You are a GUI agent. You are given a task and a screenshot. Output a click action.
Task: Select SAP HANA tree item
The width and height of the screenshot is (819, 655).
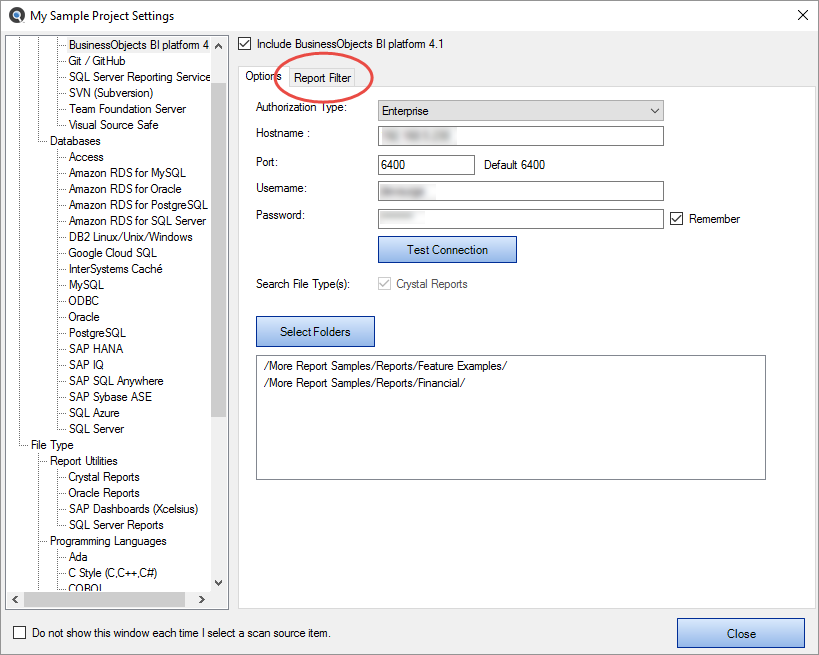click(x=96, y=349)
